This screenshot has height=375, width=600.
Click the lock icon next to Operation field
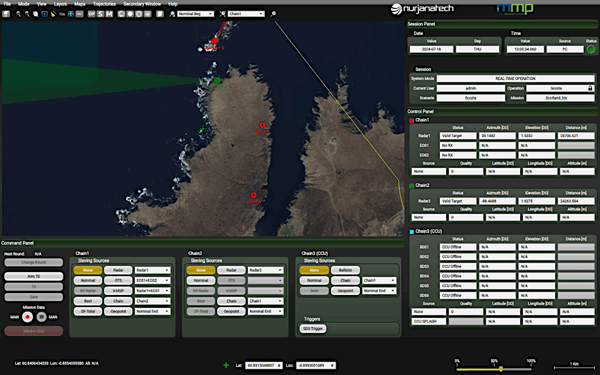[x=590, y=88]
